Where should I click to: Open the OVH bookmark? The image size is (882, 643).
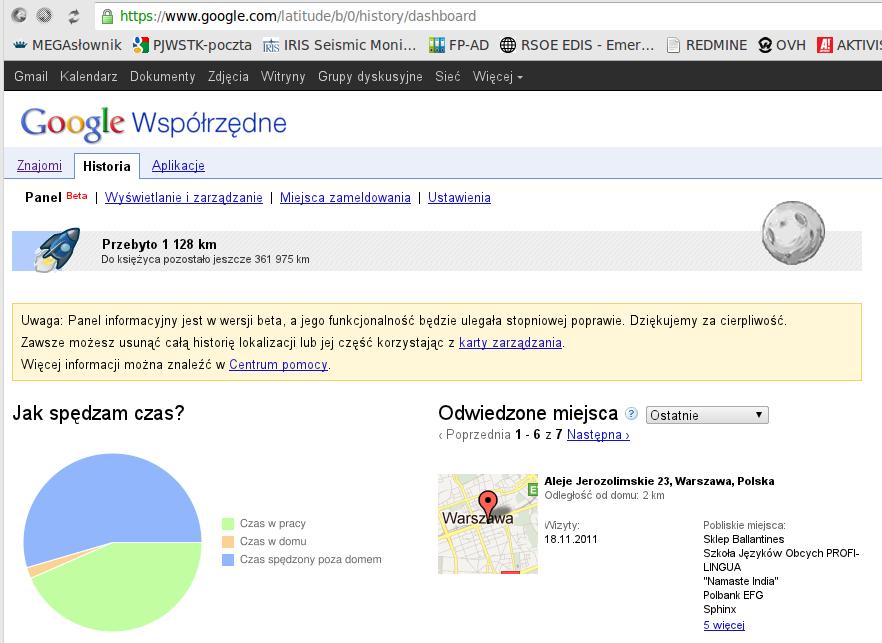(782, 45)
